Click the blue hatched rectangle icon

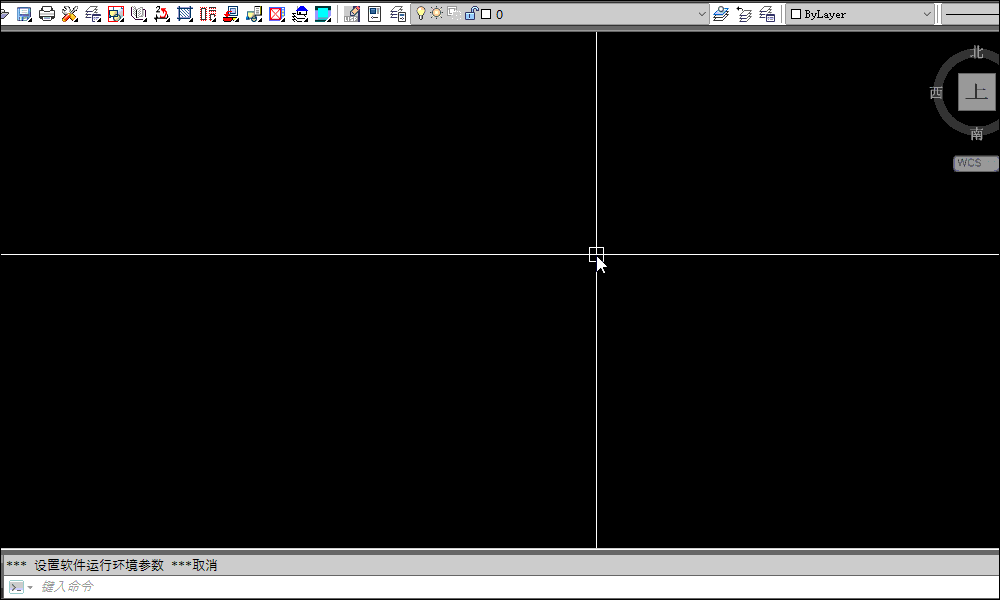(x=185, y=13)
